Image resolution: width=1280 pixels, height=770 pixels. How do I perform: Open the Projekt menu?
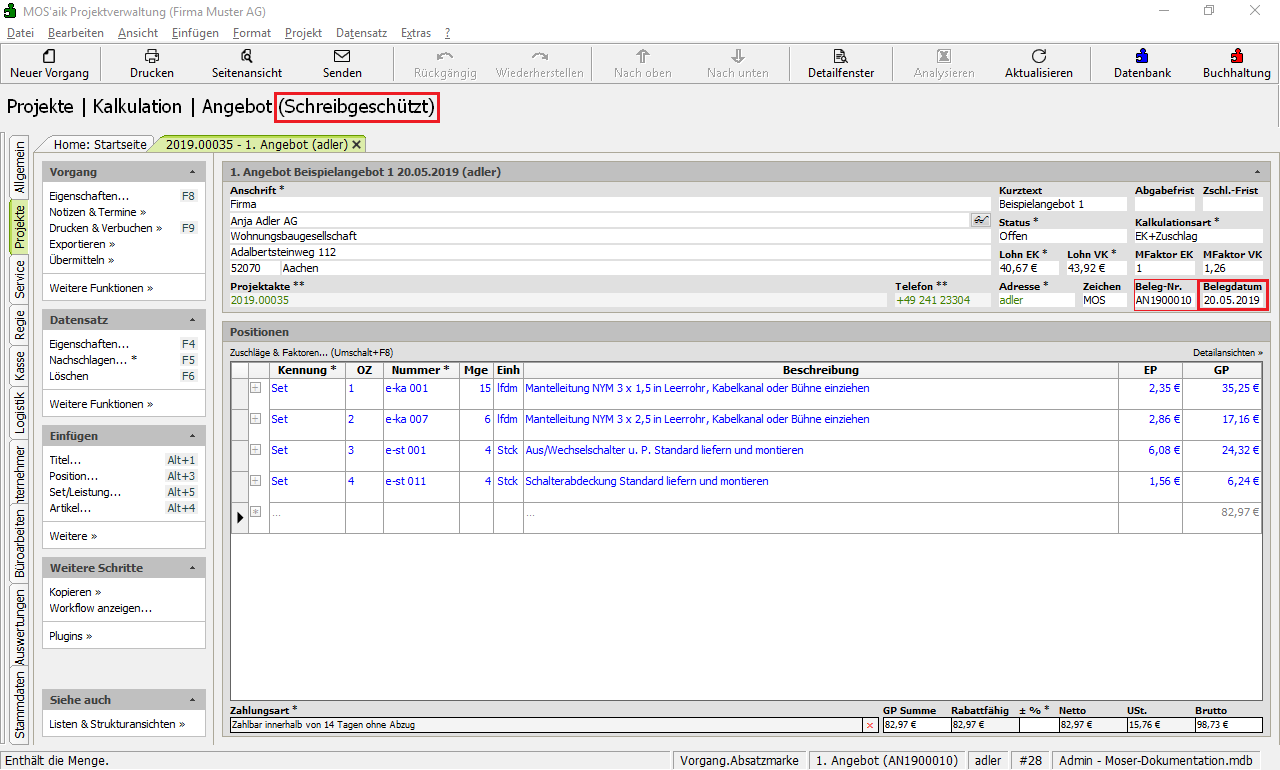(303, 33)
